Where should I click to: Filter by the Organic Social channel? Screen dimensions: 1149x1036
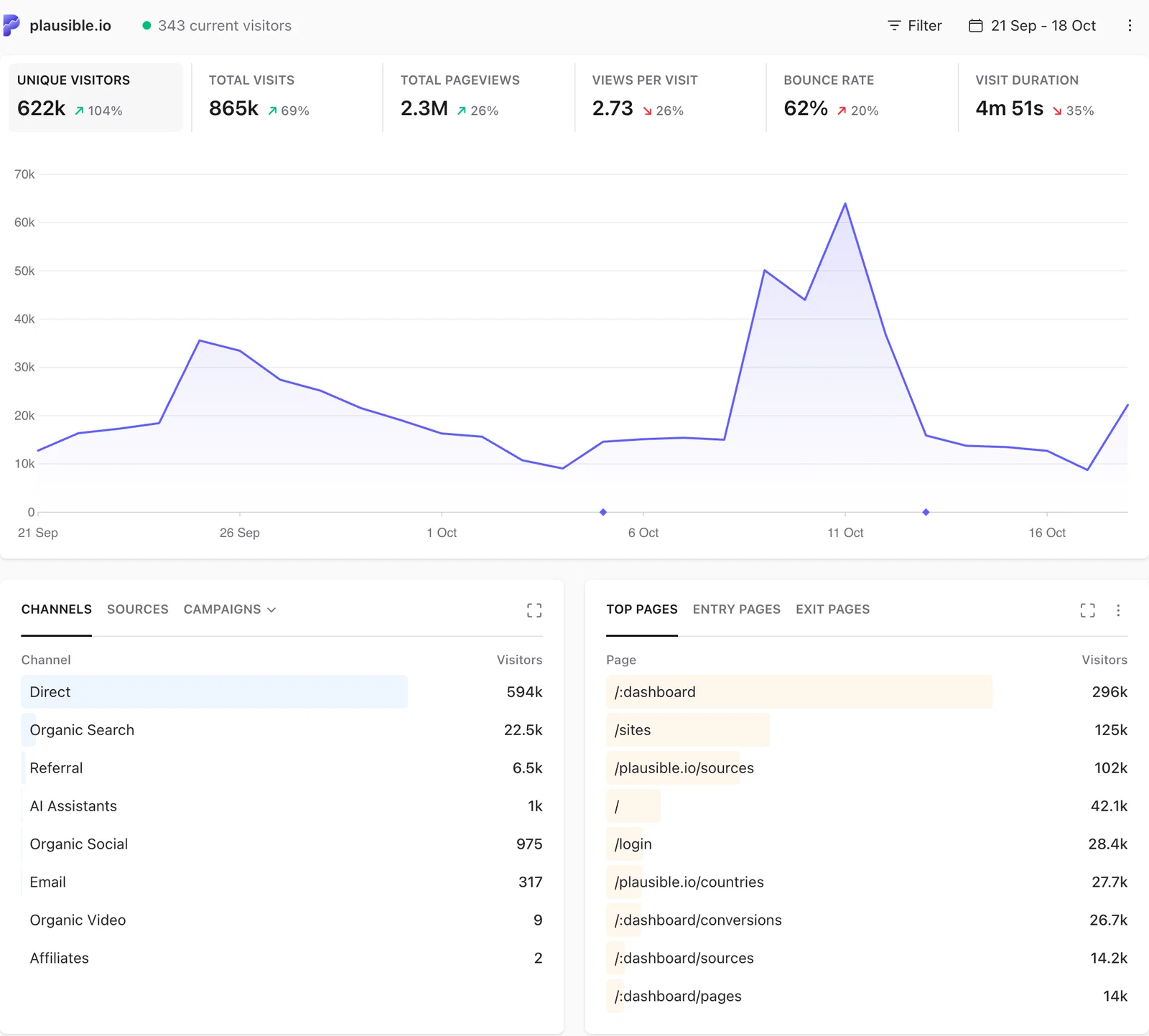pos(282,844)
